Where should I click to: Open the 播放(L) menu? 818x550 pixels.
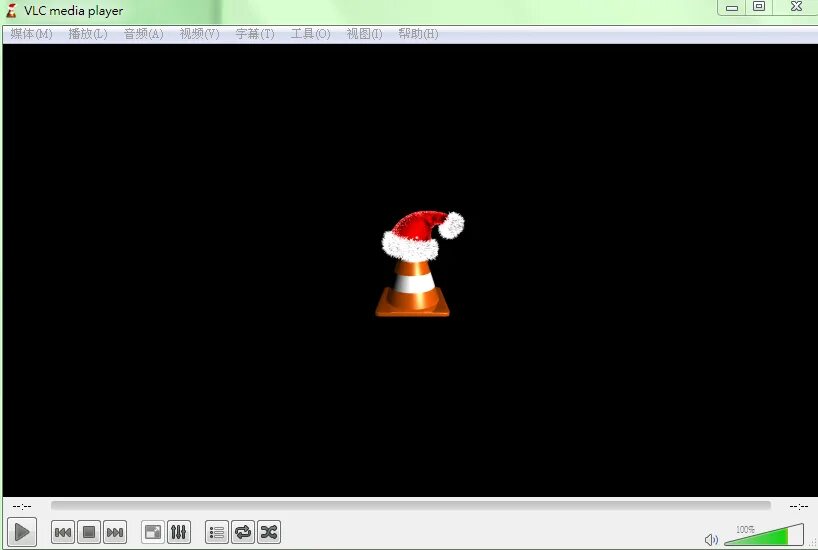pyautogui.click(x=88, y=34)
